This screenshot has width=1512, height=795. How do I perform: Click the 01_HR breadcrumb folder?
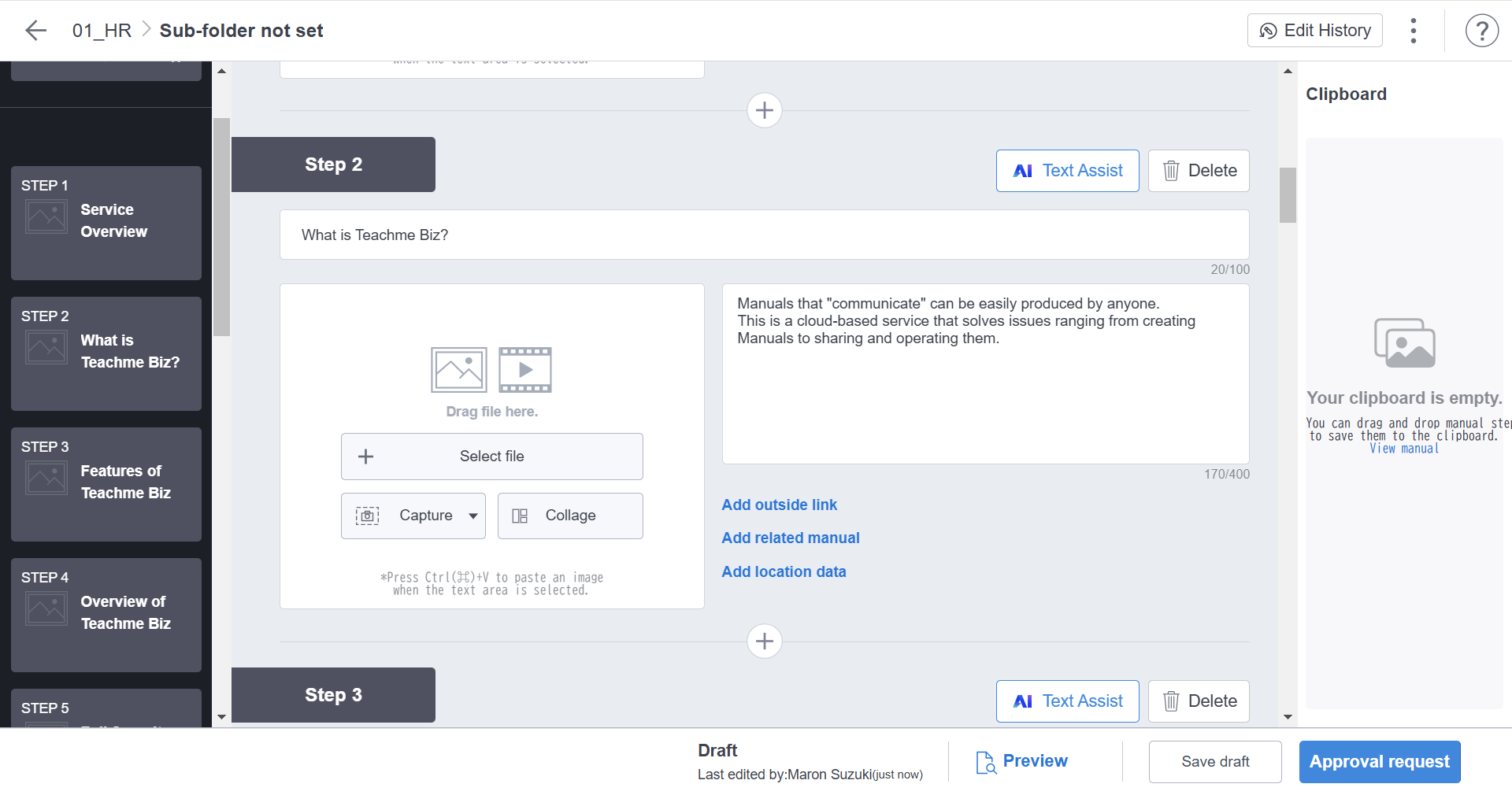[102, 31]
